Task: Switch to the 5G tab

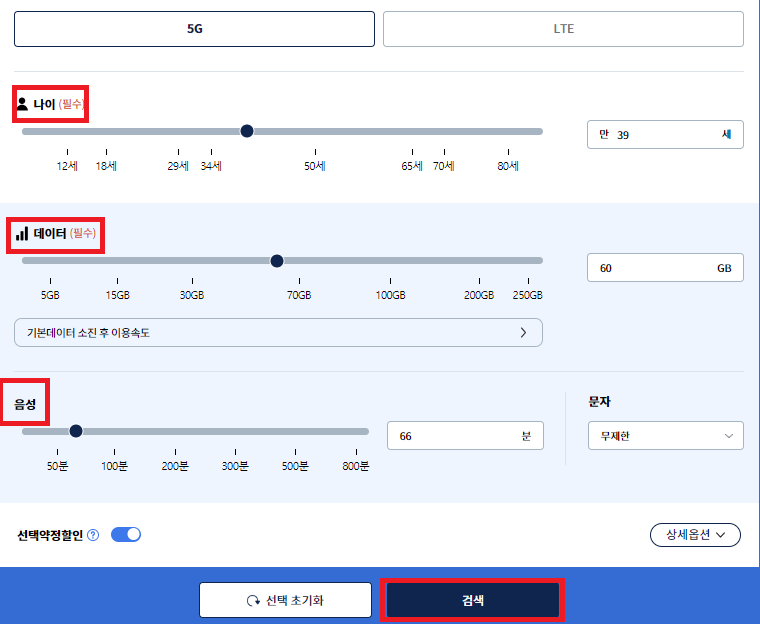Action: point(194,29)
